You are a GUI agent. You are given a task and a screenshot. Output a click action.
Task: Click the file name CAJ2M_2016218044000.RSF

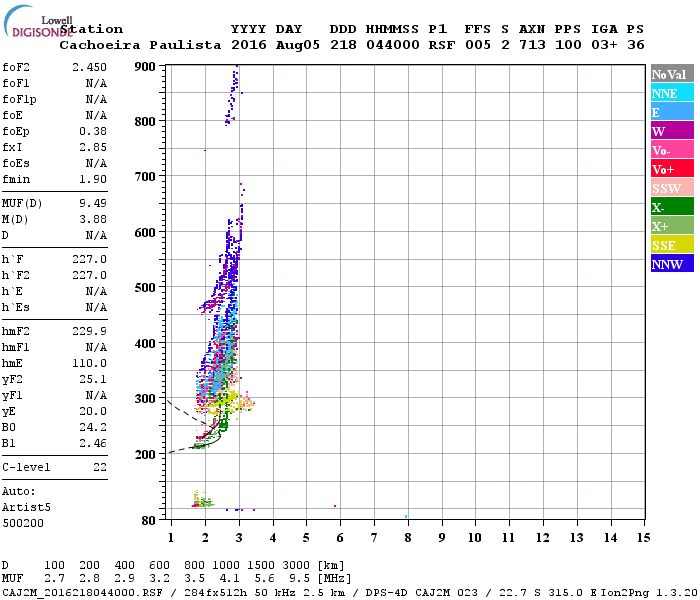click(x=83, y=592)
